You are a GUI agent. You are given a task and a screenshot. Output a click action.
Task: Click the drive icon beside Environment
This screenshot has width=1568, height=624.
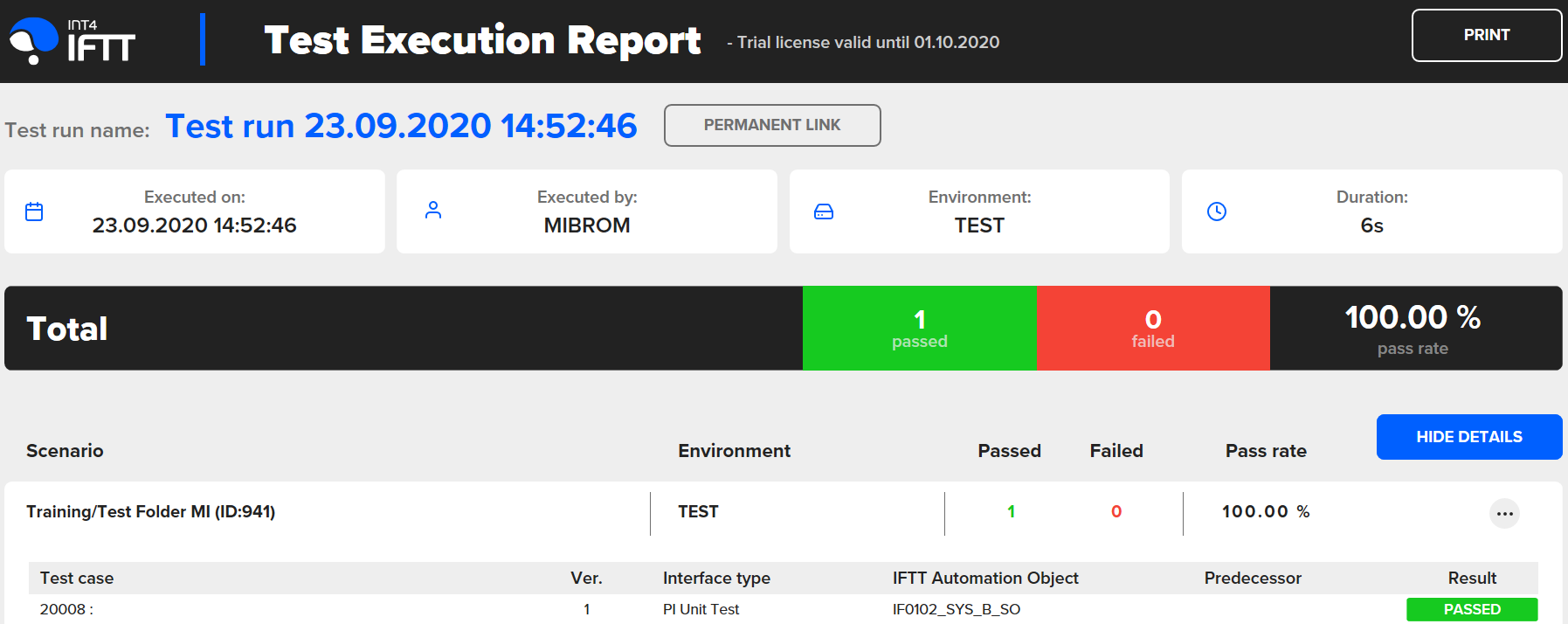824,211
